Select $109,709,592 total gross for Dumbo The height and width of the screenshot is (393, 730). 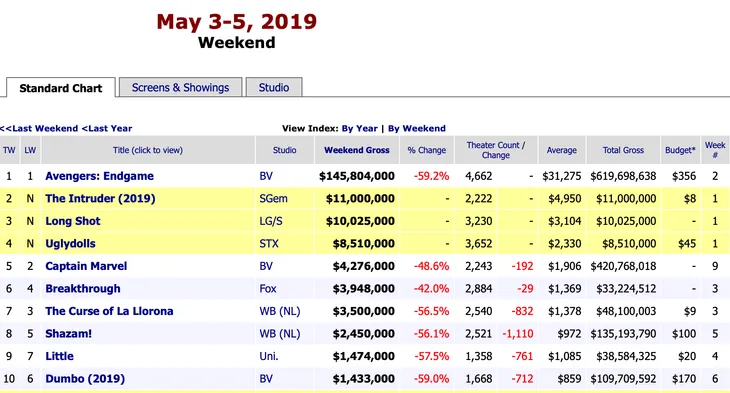(x=623, y=379)
